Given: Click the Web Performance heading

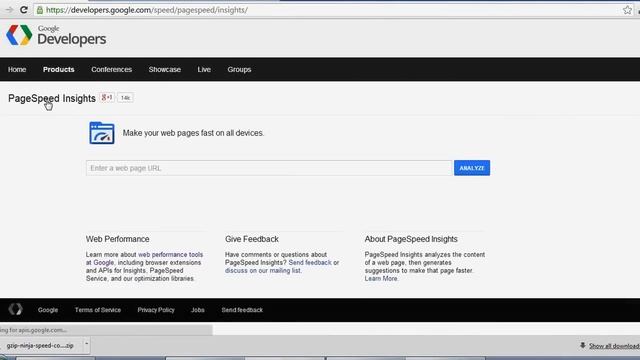Looking at the screenshot, I should (118, 239).
